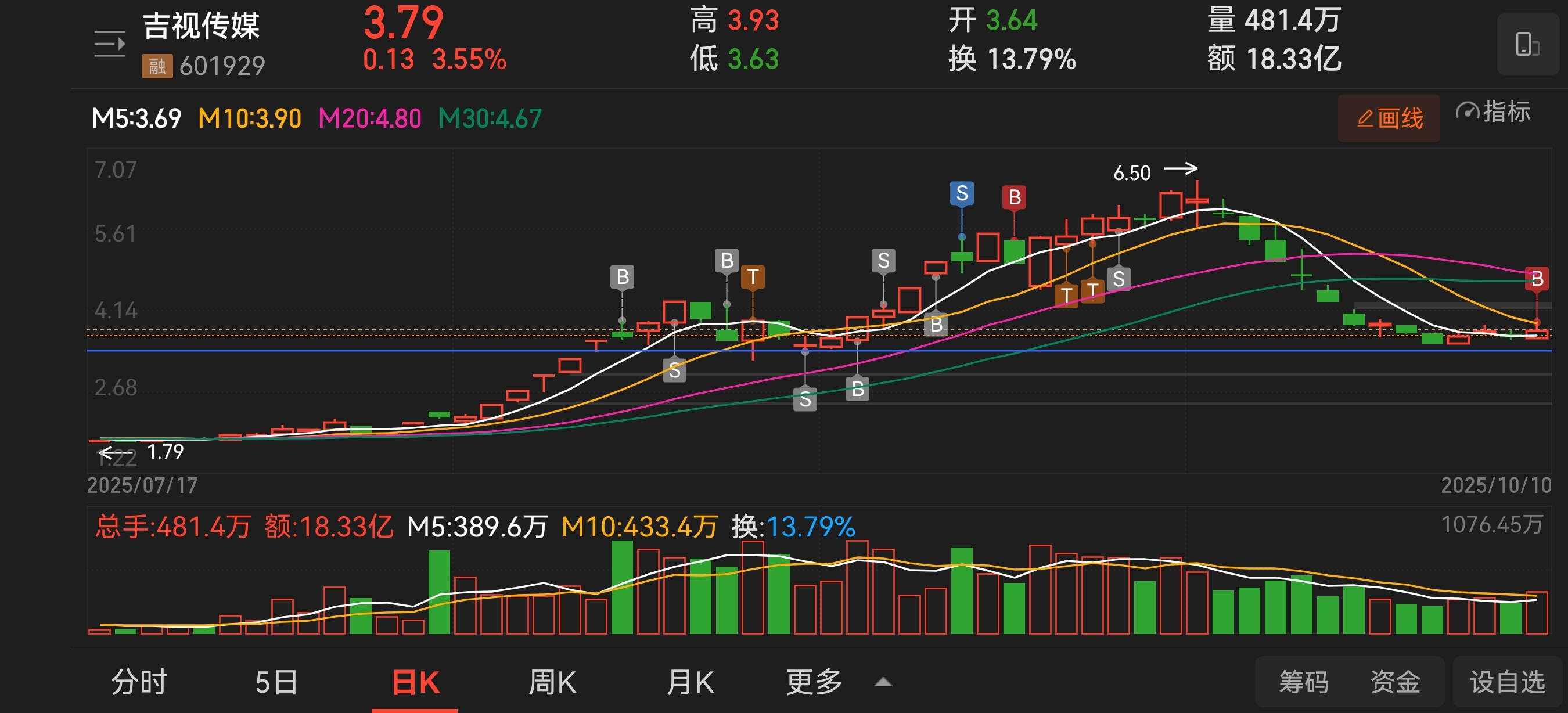Click the 画线 draw line button
This screenshot has width=1568, height=713.
point(1389,118)
